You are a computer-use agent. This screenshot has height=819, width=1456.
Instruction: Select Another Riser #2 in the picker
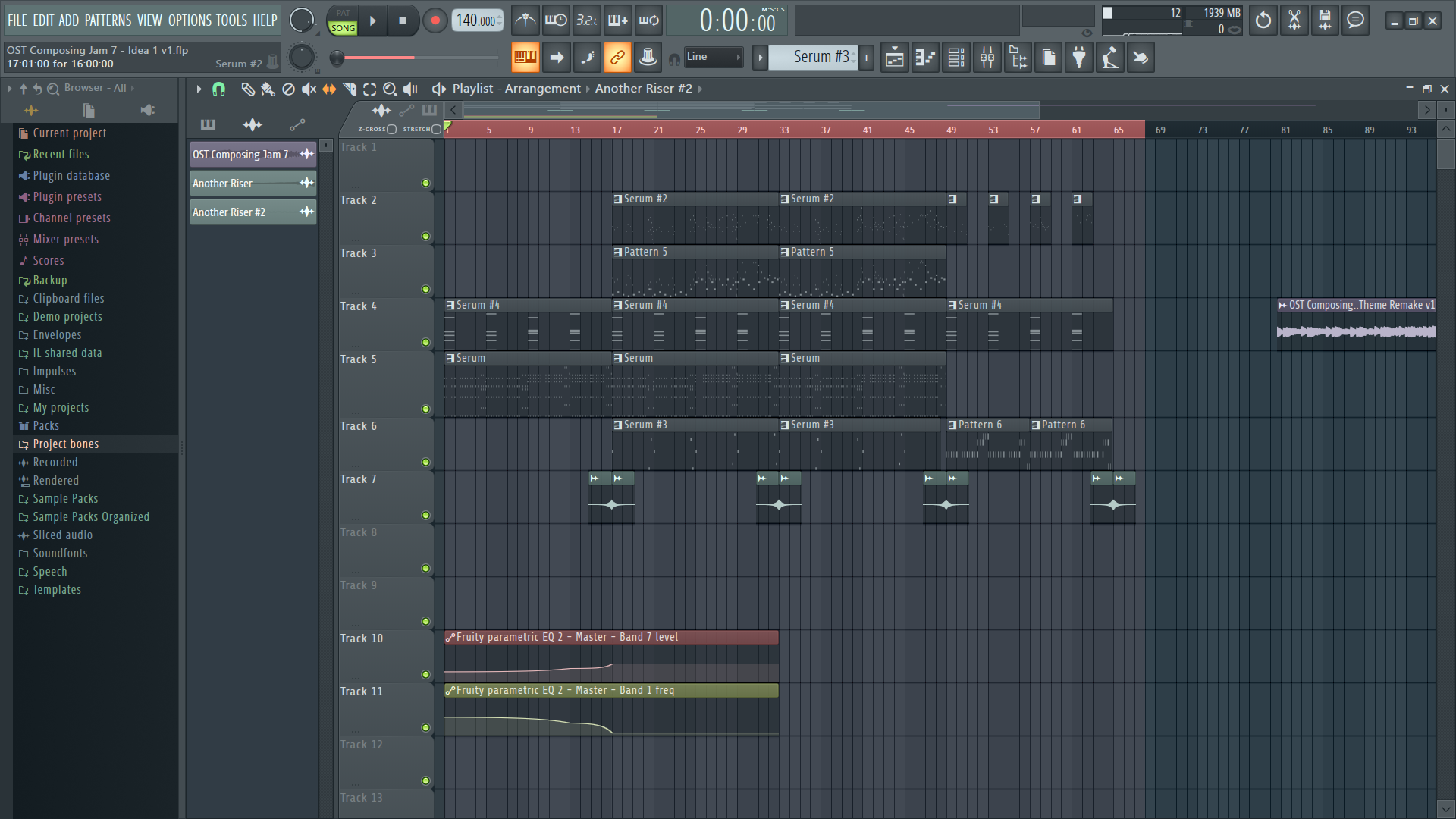[x=253, y=212]
